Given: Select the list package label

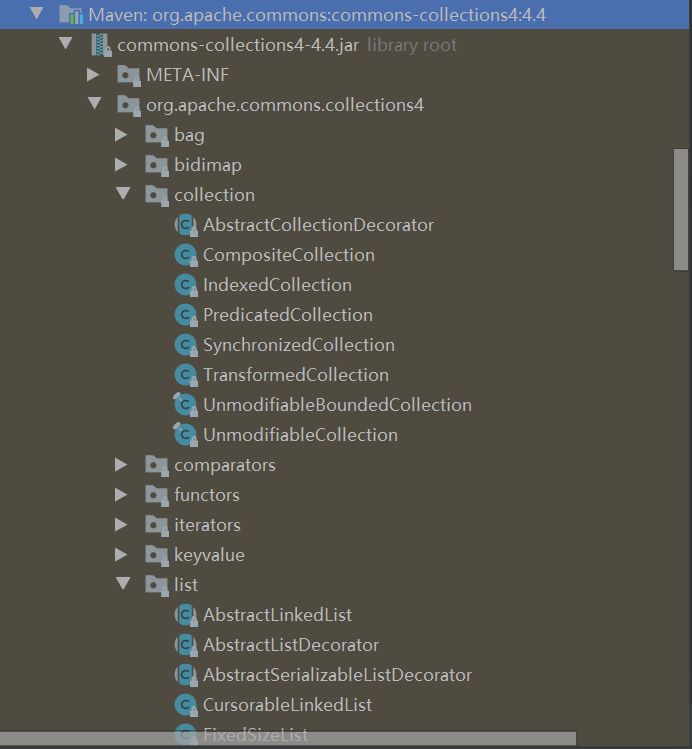Looking at the screenshot, I should tap(186, 585).
